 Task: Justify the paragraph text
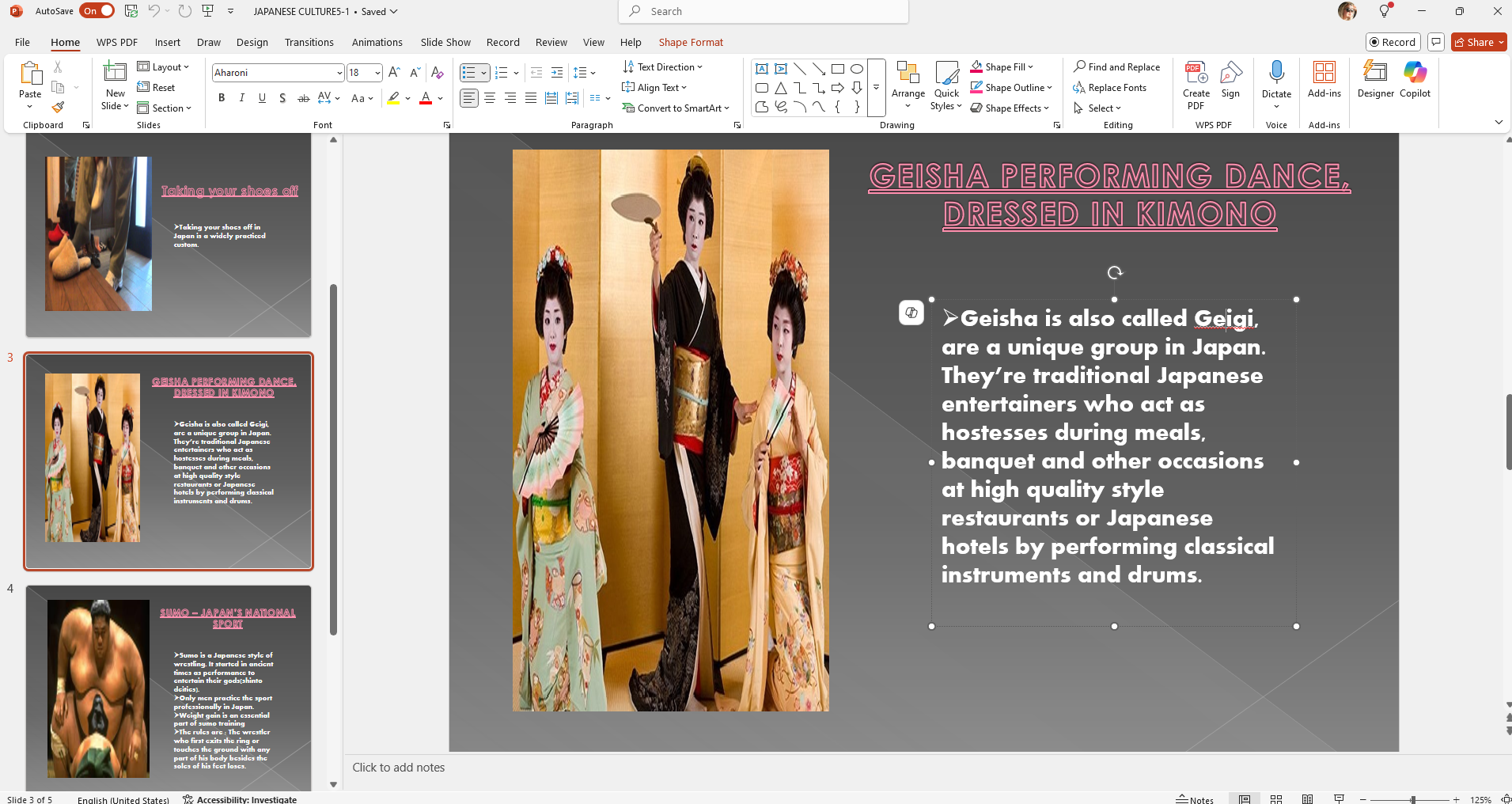click(x=531, y=98)
